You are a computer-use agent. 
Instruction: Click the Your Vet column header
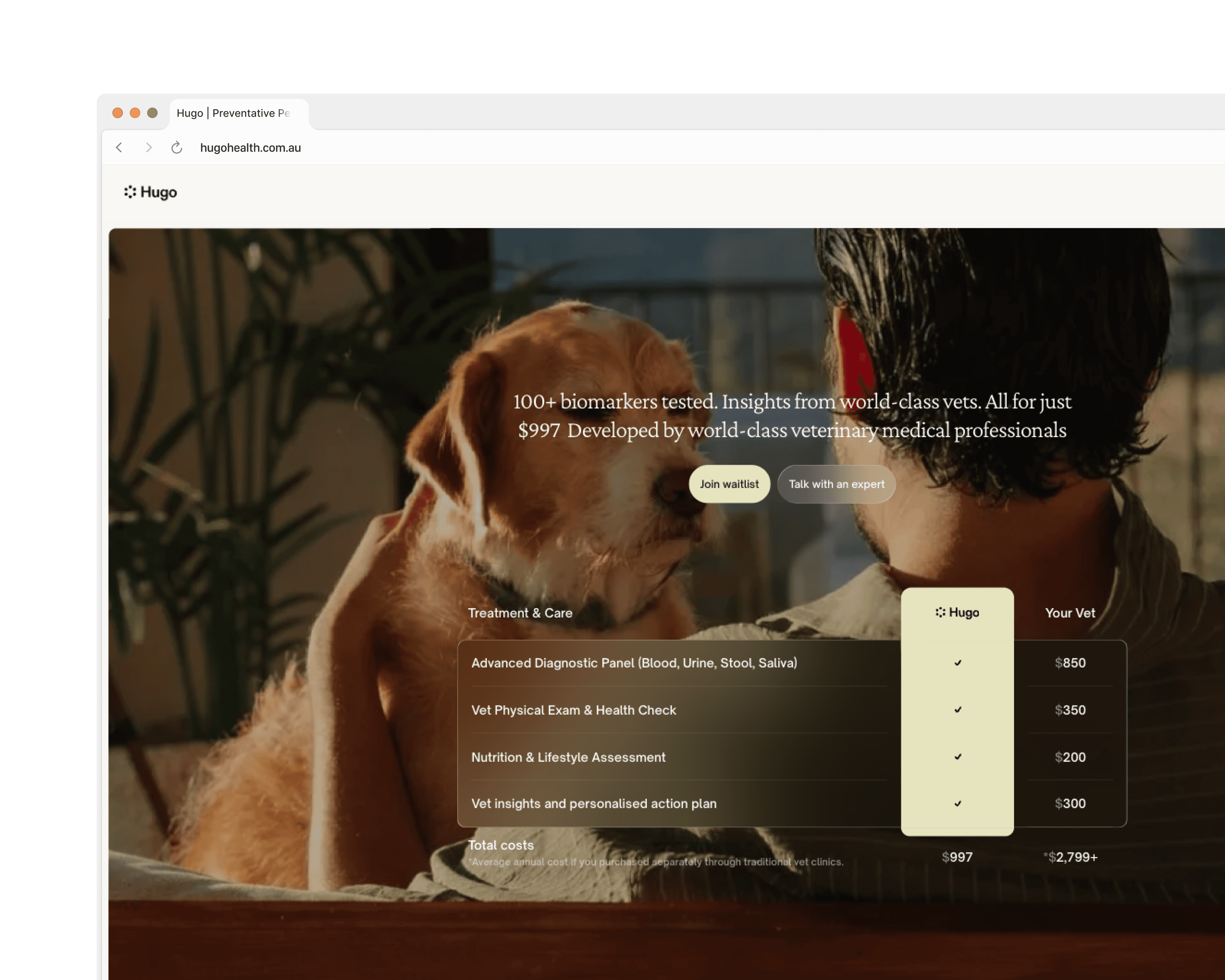click(x=1070, y=613)
